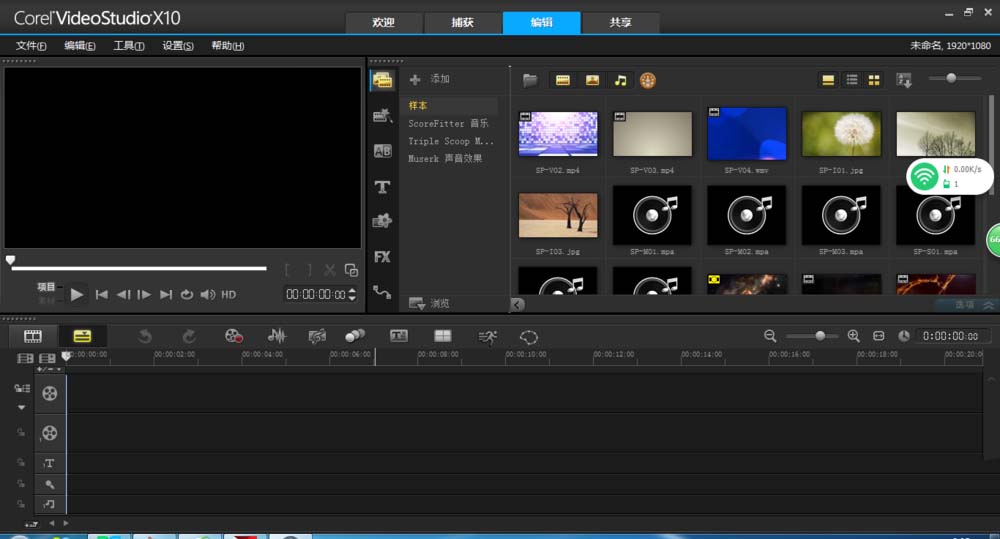Image resolution: width=1000 pixels, height=539 pixels.
Task: Click the Add (添加) folder button
Action: tap(430, 79)
